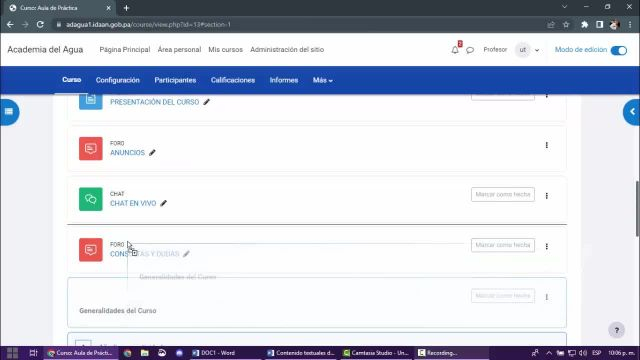640x360 pixels.
Task: Edit the ANUNCIOS title pencil icon
Action: (152, 153)
